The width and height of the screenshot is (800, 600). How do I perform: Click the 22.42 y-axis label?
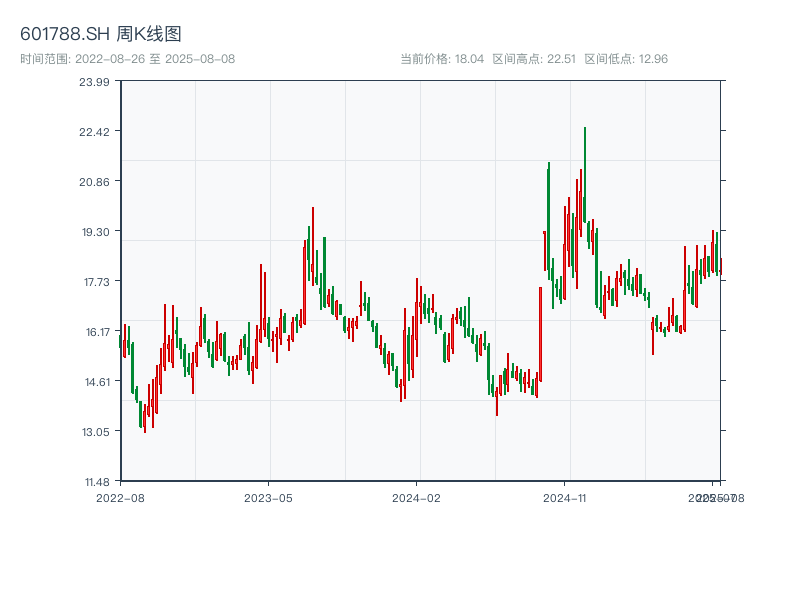[94, 132]
